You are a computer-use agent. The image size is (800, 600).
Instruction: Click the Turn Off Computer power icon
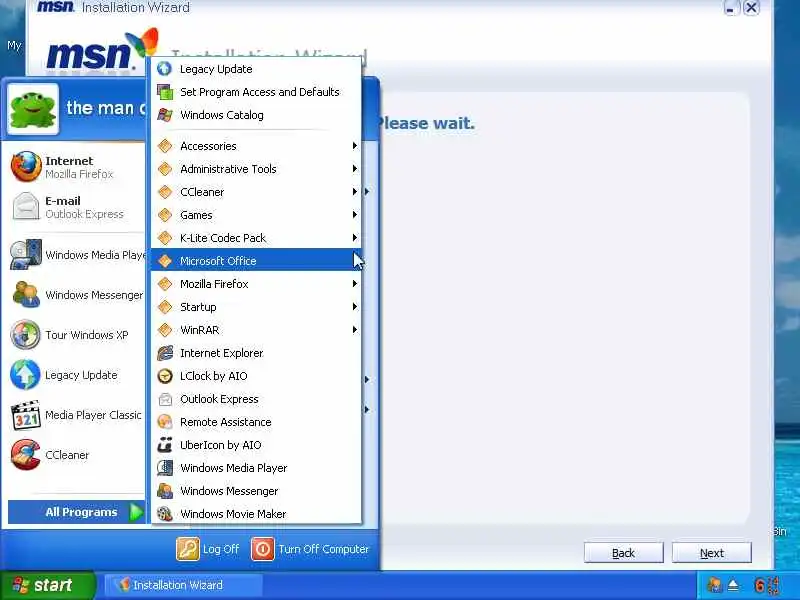pos(263,549)
